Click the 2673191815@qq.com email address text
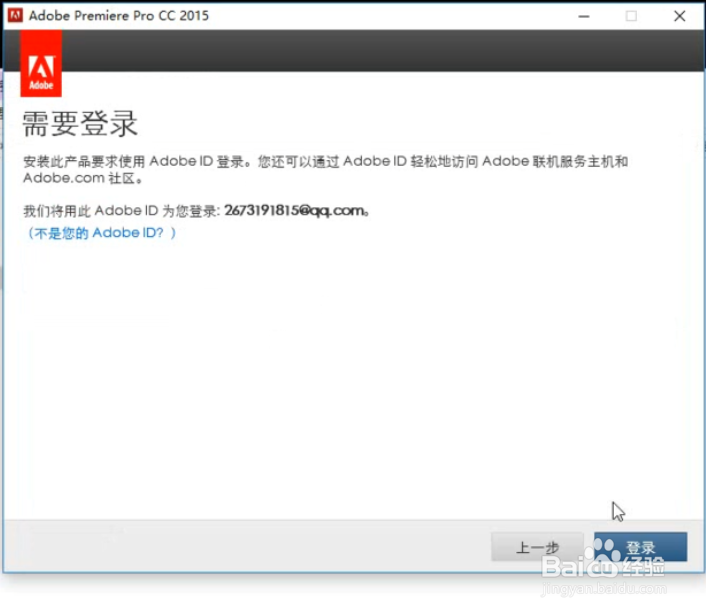The image size is (706, 613). click(294, 210)
